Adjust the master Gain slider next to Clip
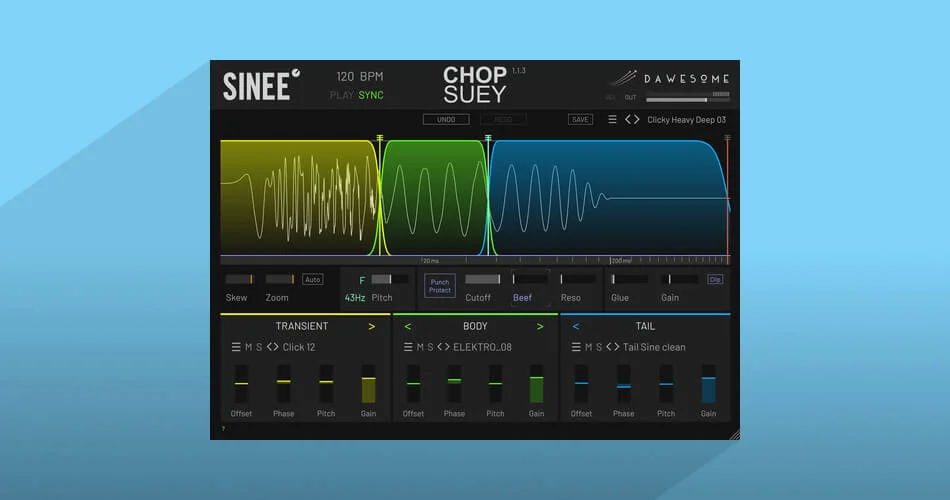Viewport: 950px width, 500px height. point(679,279)
